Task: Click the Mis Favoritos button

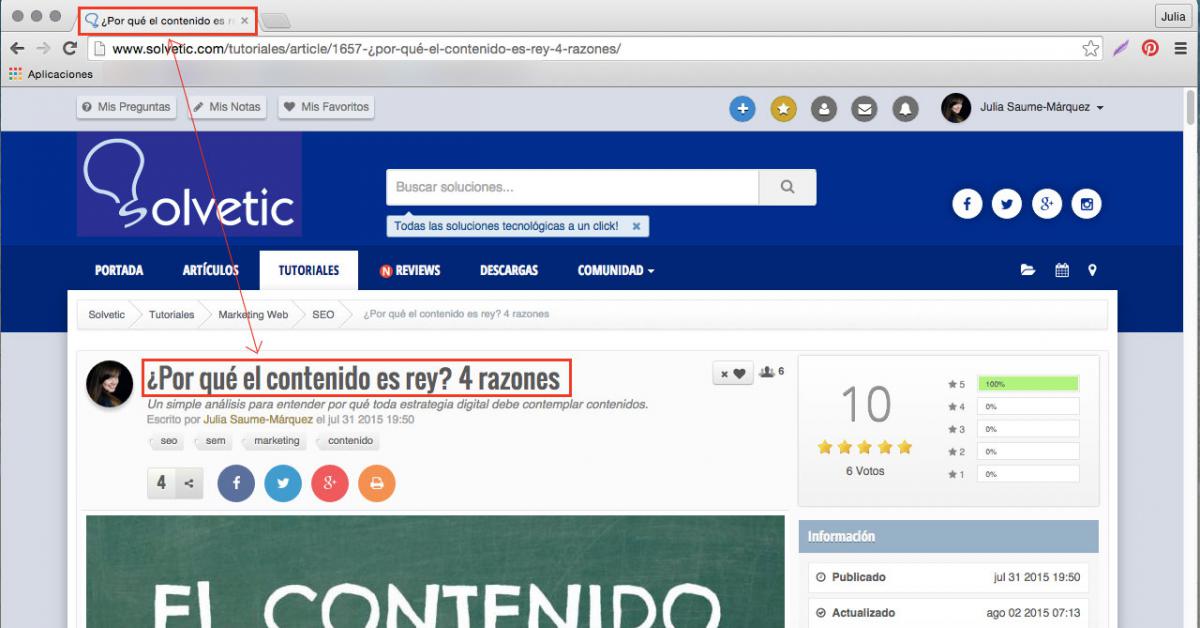Action: pos(326,107)
